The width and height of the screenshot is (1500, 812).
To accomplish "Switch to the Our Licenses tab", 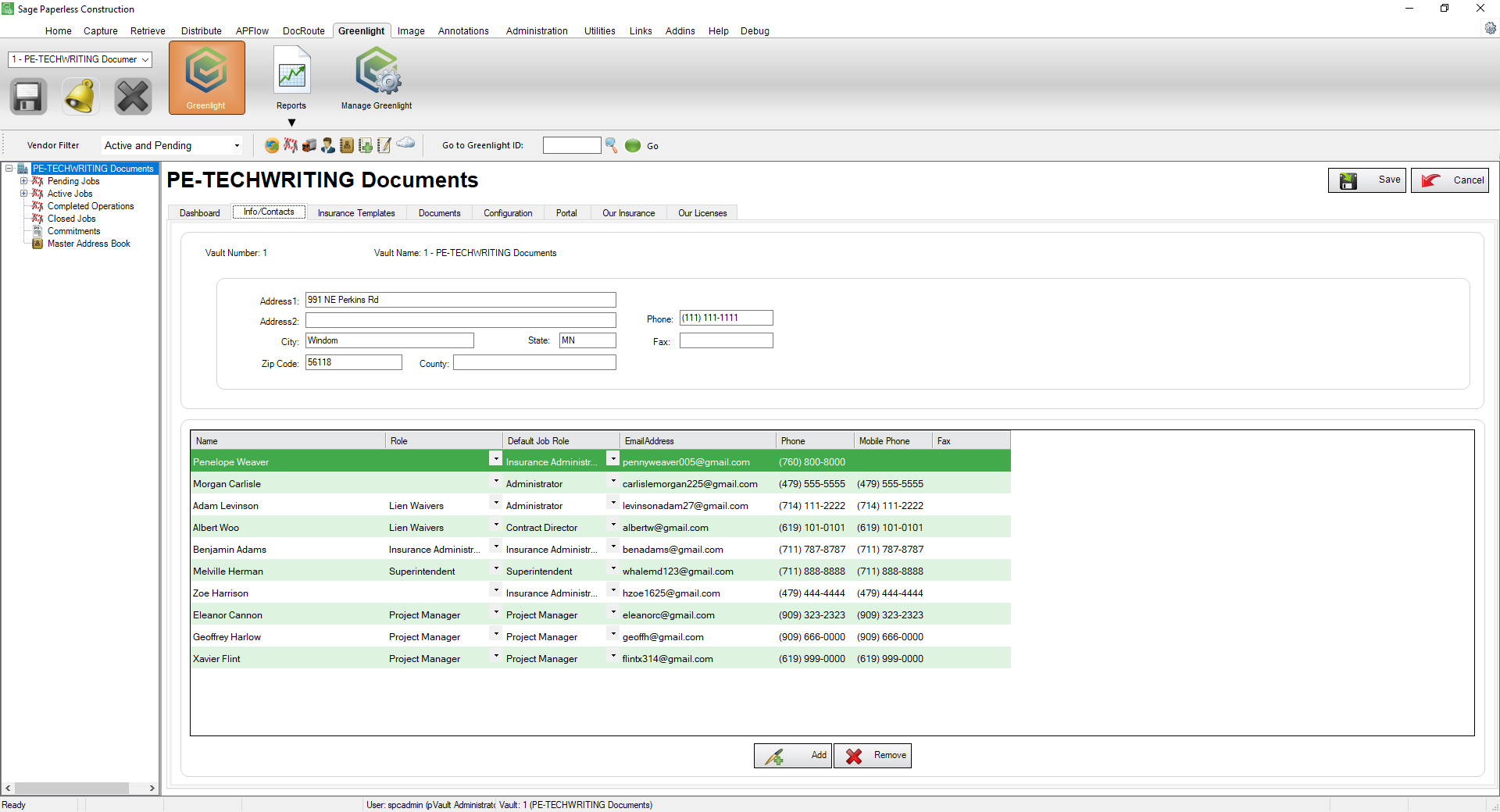I will click(x=702, y=213).
